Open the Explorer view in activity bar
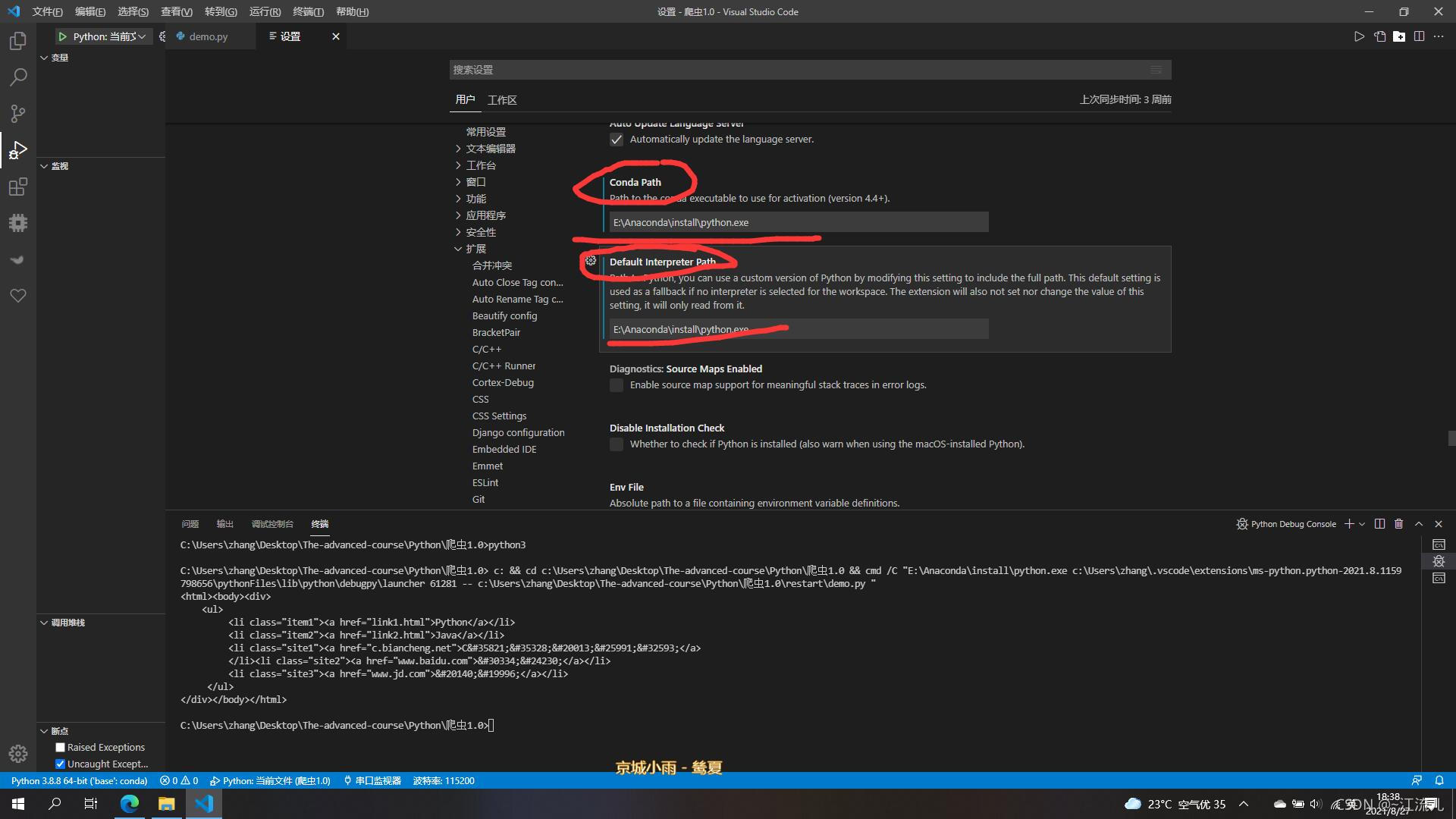The image size is (1456, 819). tap(18, 41)
